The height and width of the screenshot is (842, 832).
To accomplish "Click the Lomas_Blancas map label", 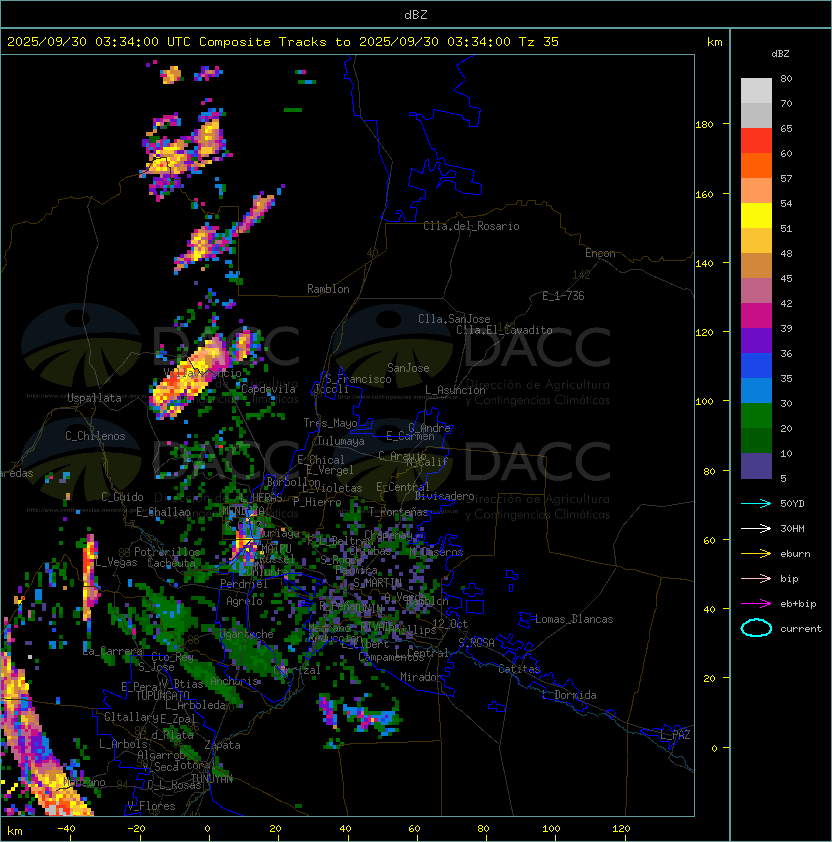I will click(x=574, y=619).
